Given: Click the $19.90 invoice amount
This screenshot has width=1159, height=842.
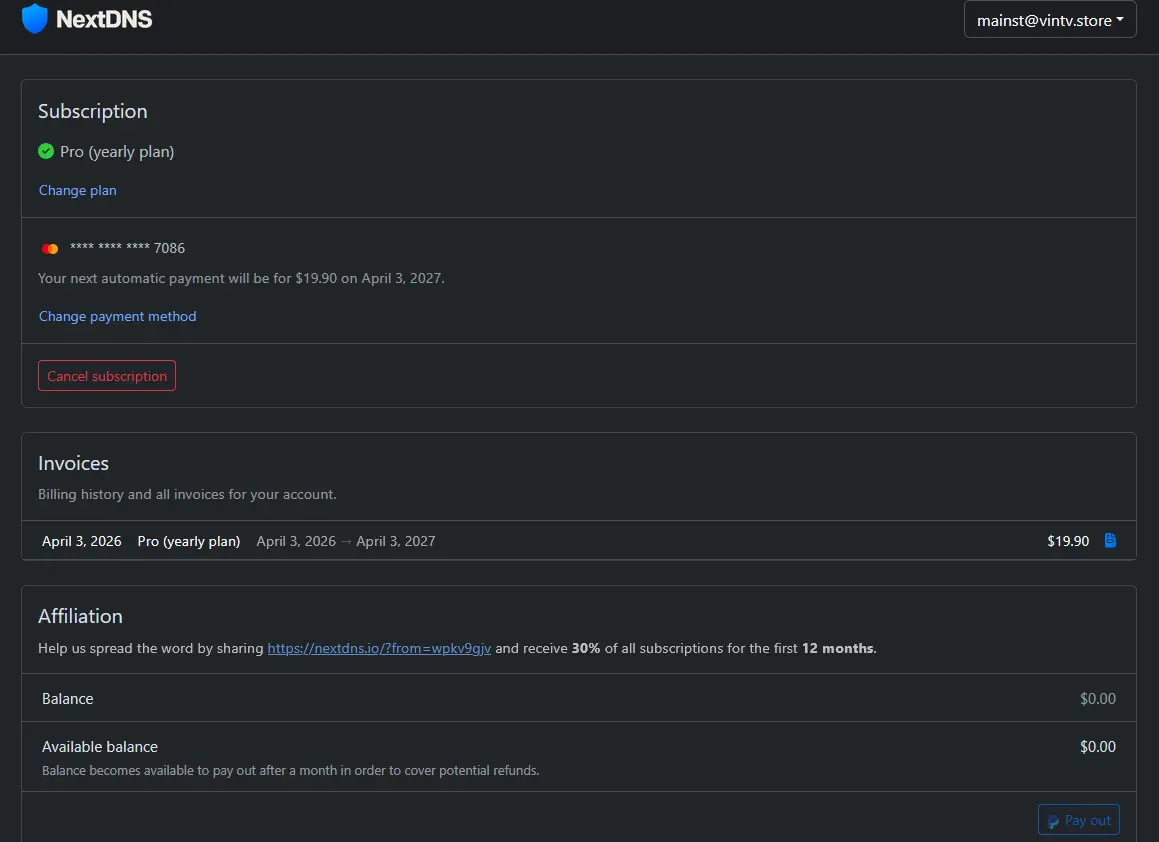Looking at the screenshot, I should (1068, 541).
